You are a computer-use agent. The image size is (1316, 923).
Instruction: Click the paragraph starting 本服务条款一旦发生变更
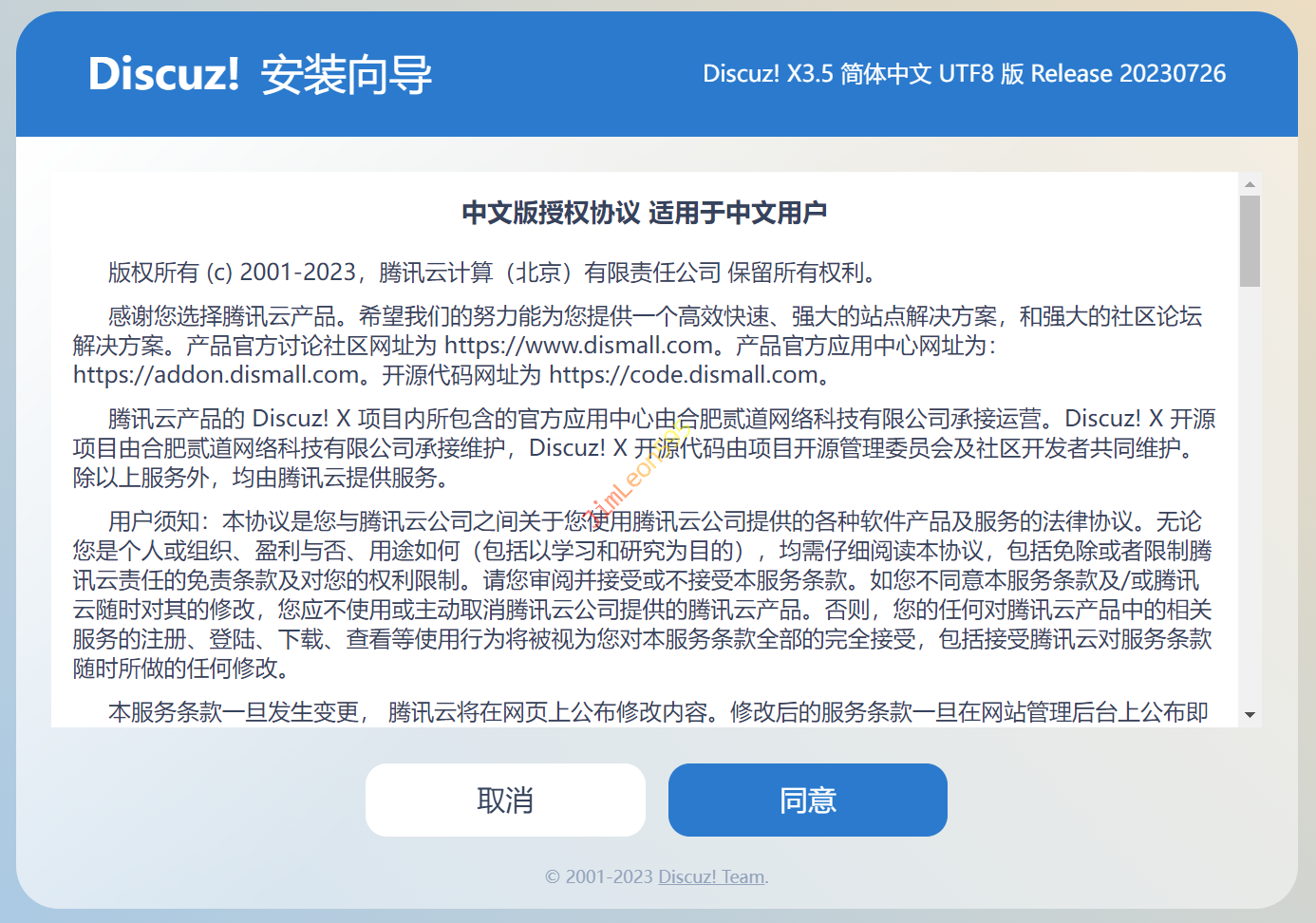(655, 712)
